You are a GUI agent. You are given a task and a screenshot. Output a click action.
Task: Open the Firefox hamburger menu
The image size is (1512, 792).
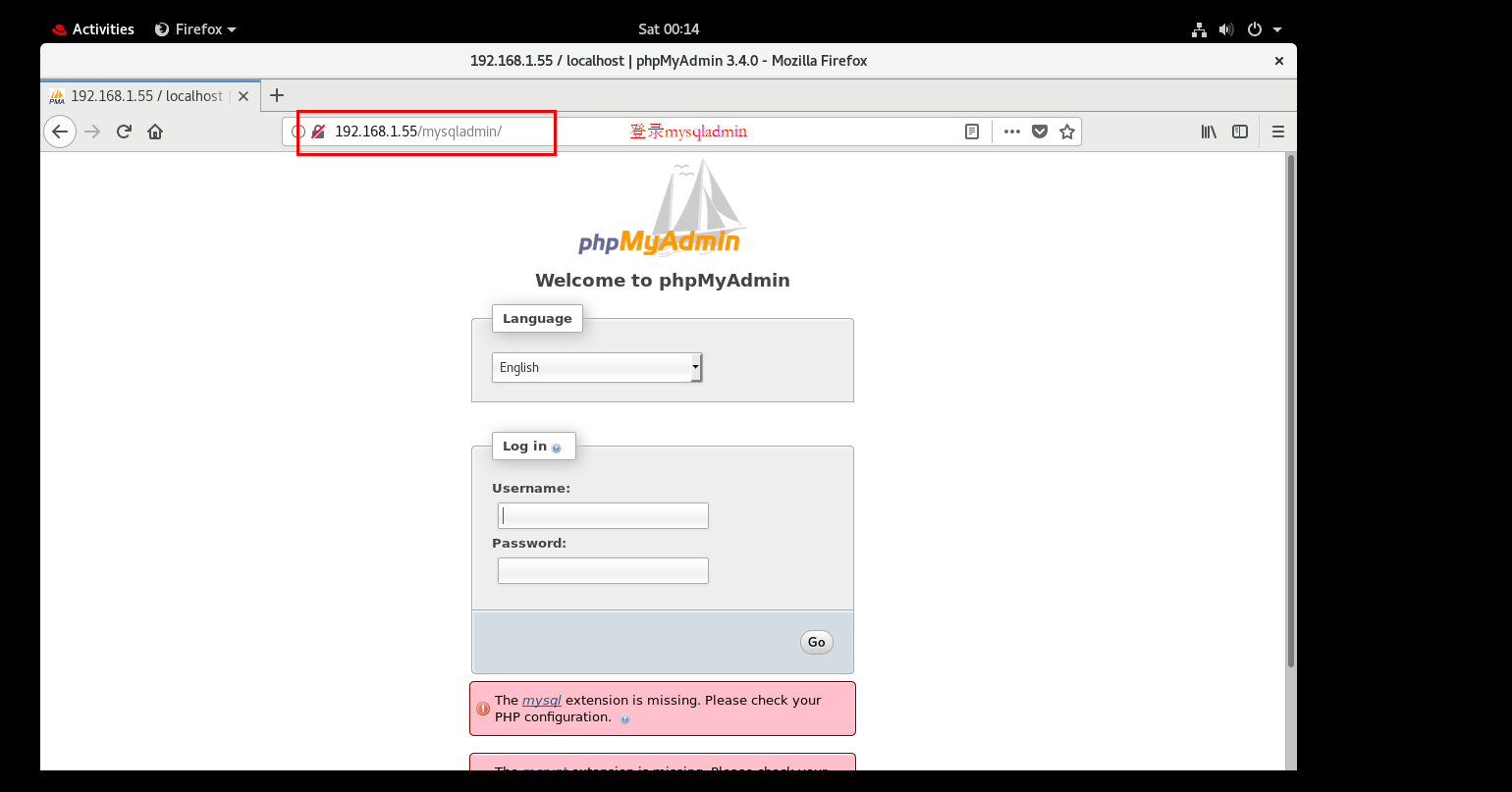click(x=1278, y=132)
